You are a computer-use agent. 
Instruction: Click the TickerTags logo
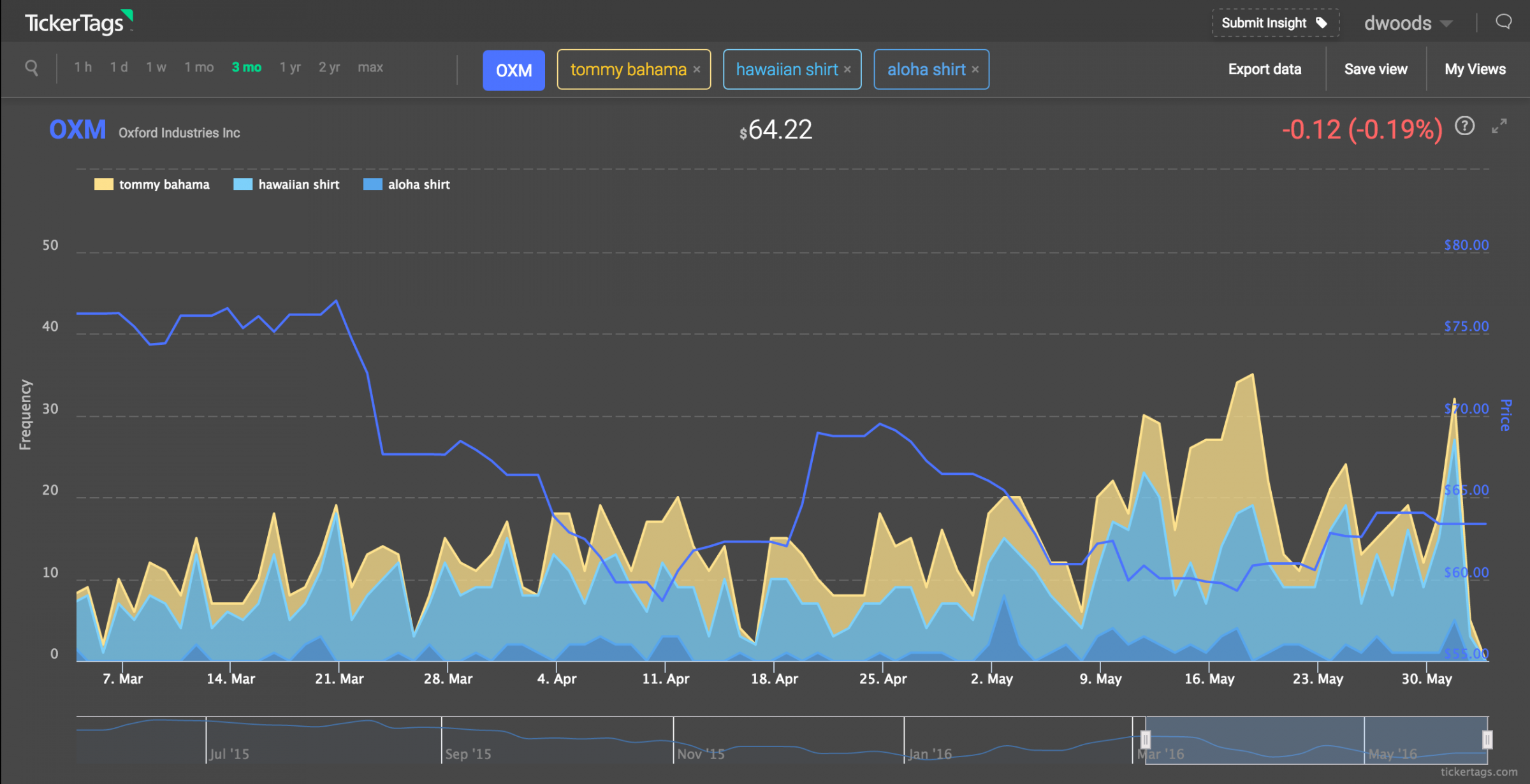pyautogui.click(x=78, y=22)
